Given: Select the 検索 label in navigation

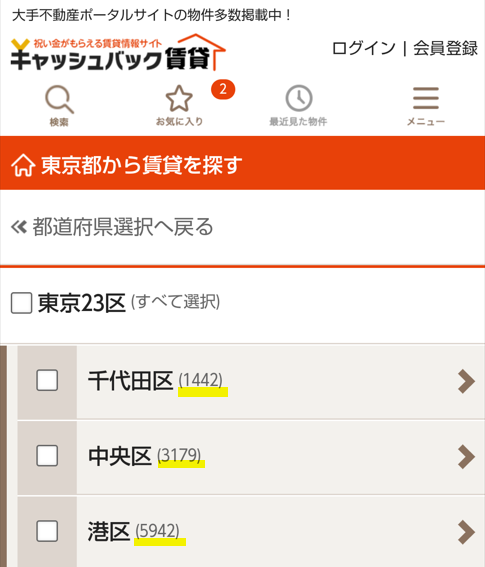Looking at the screenshot, I should [x=59, y=122].
